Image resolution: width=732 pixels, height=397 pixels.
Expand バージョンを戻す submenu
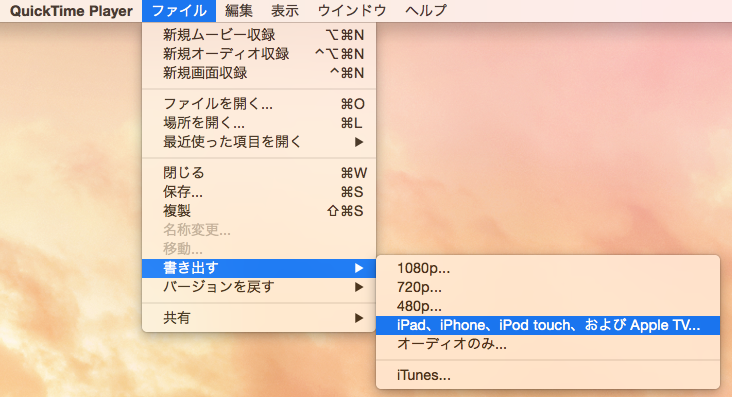click(259, 287)
